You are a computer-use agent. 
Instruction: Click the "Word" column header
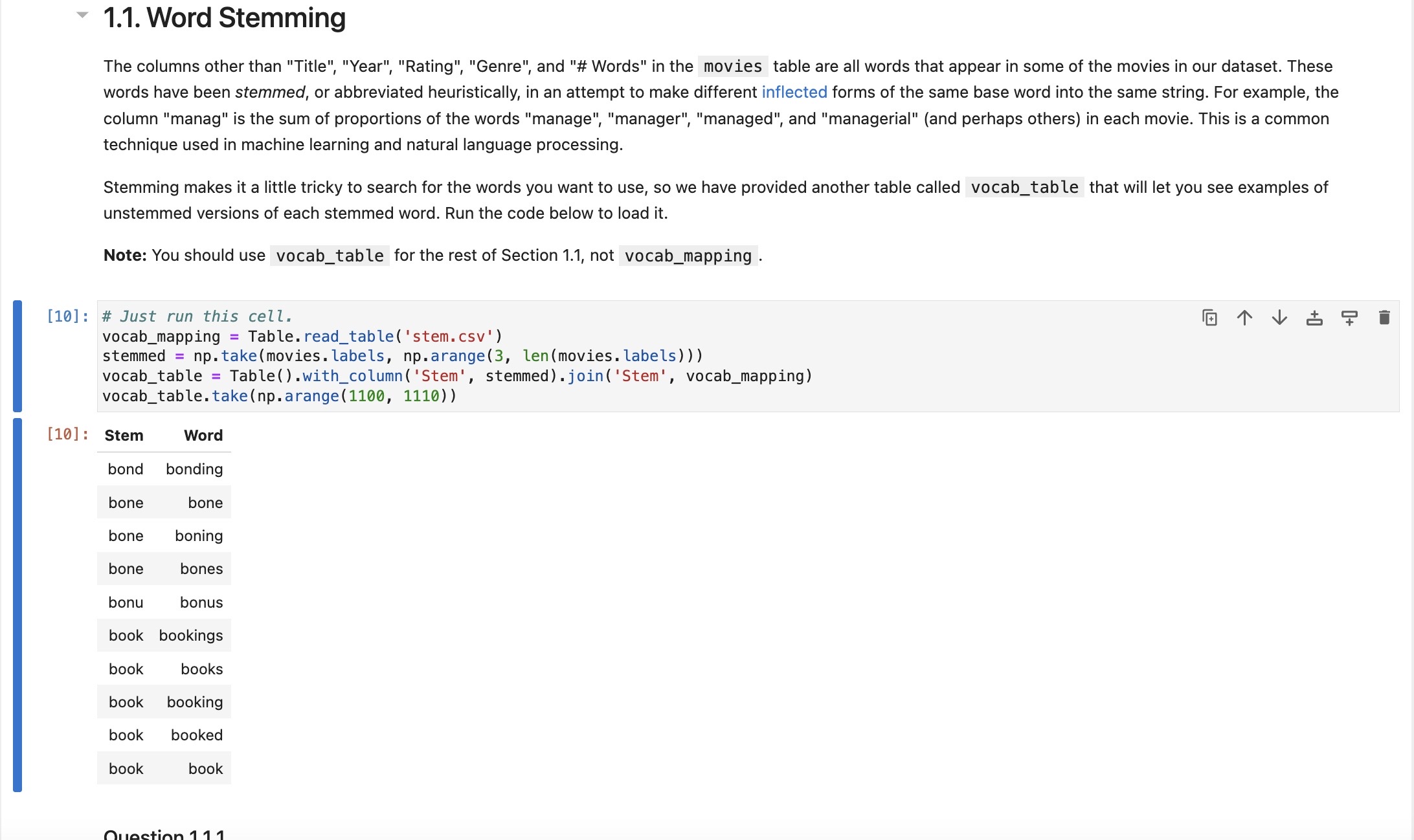pos(203,436)
